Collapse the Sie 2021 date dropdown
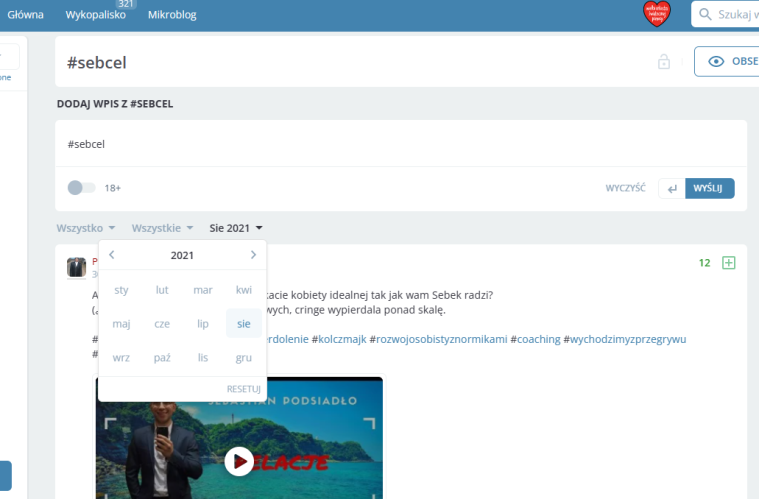 (236, 228)
